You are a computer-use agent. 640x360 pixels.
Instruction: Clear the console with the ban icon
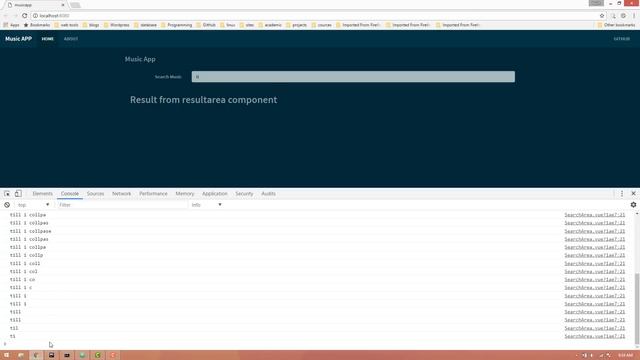(x=7, y=205)
